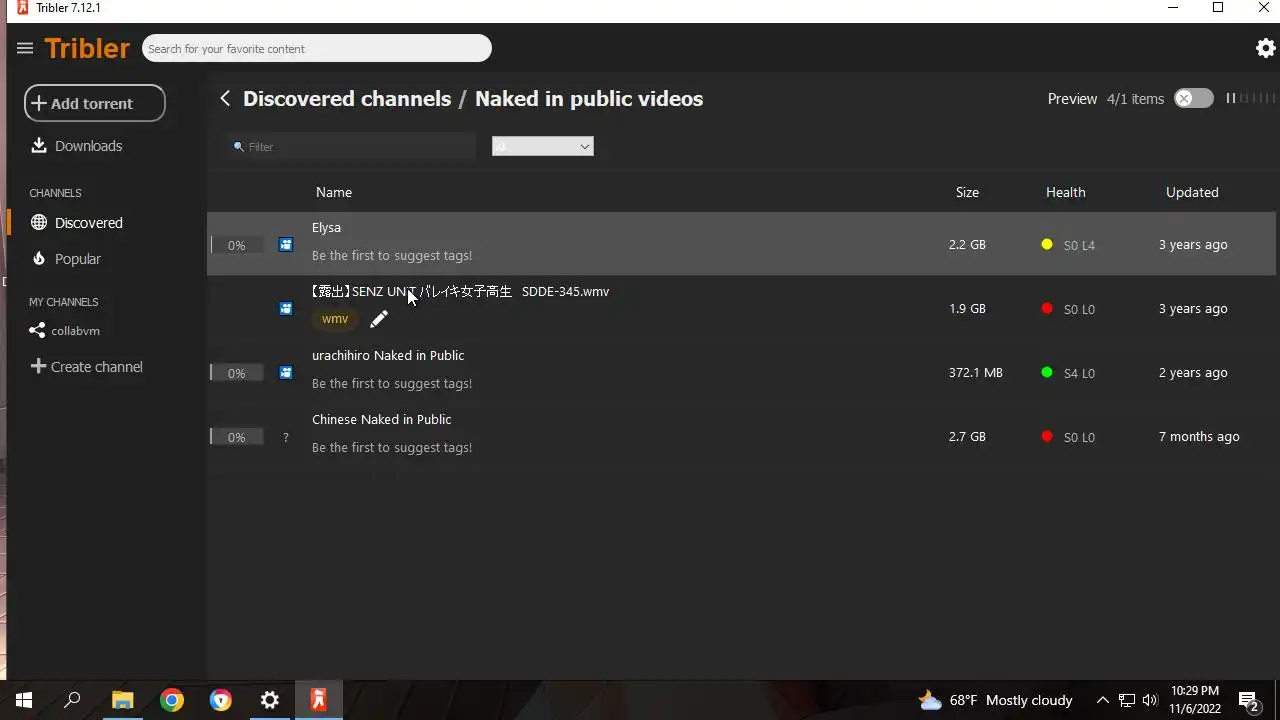
Task: Open Google Chrome from taskbar
Action: pyautogui.click(x=172, y=700)
